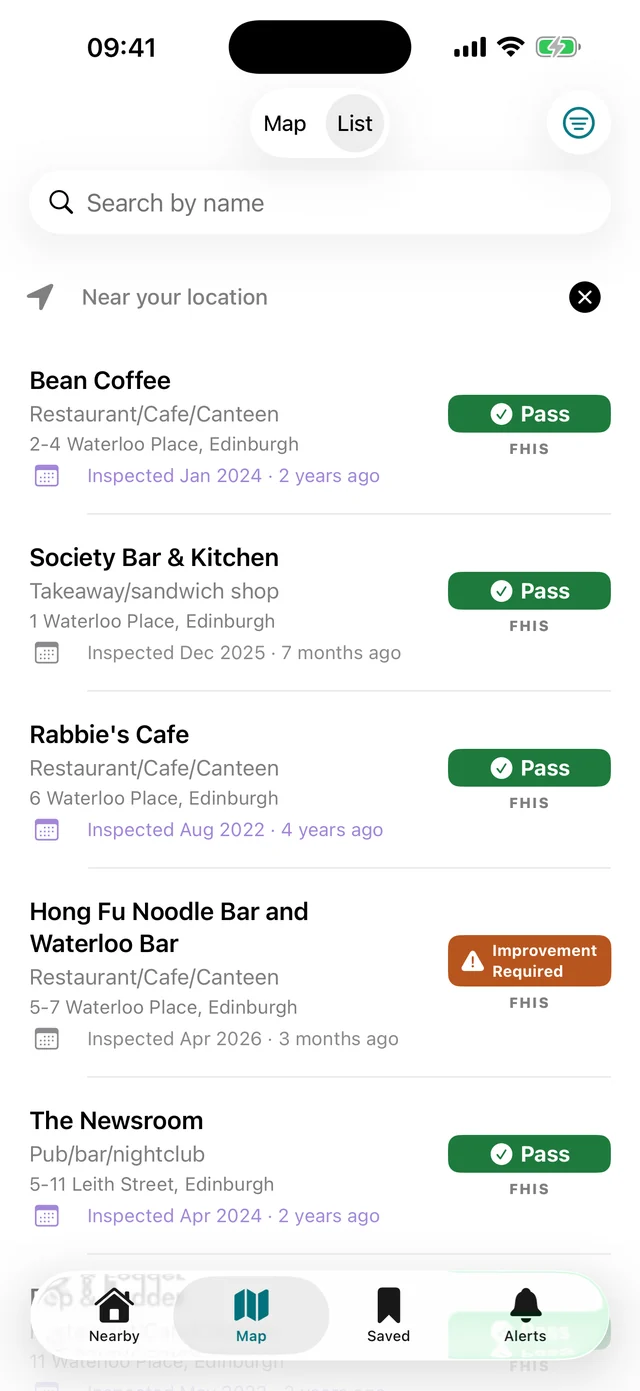640x1391 pixels.
Task: Open The Newsroom listing
Action: tap(320, 1167)
